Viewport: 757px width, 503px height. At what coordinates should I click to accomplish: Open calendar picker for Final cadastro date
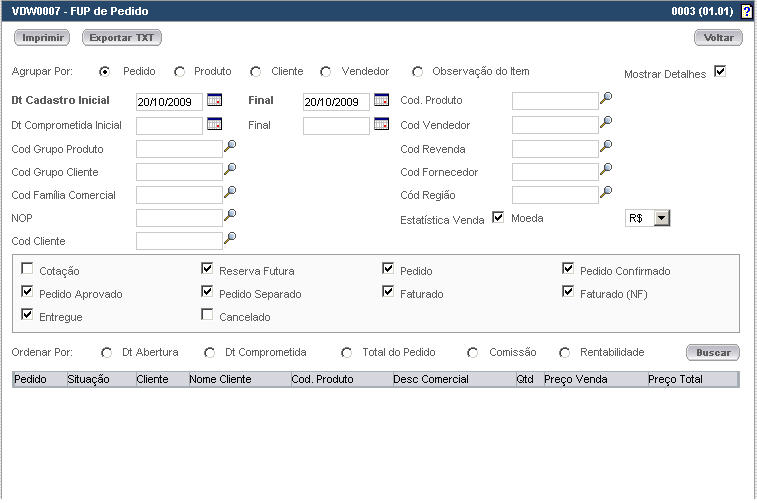pyautogui.click(x=381, y=101)
